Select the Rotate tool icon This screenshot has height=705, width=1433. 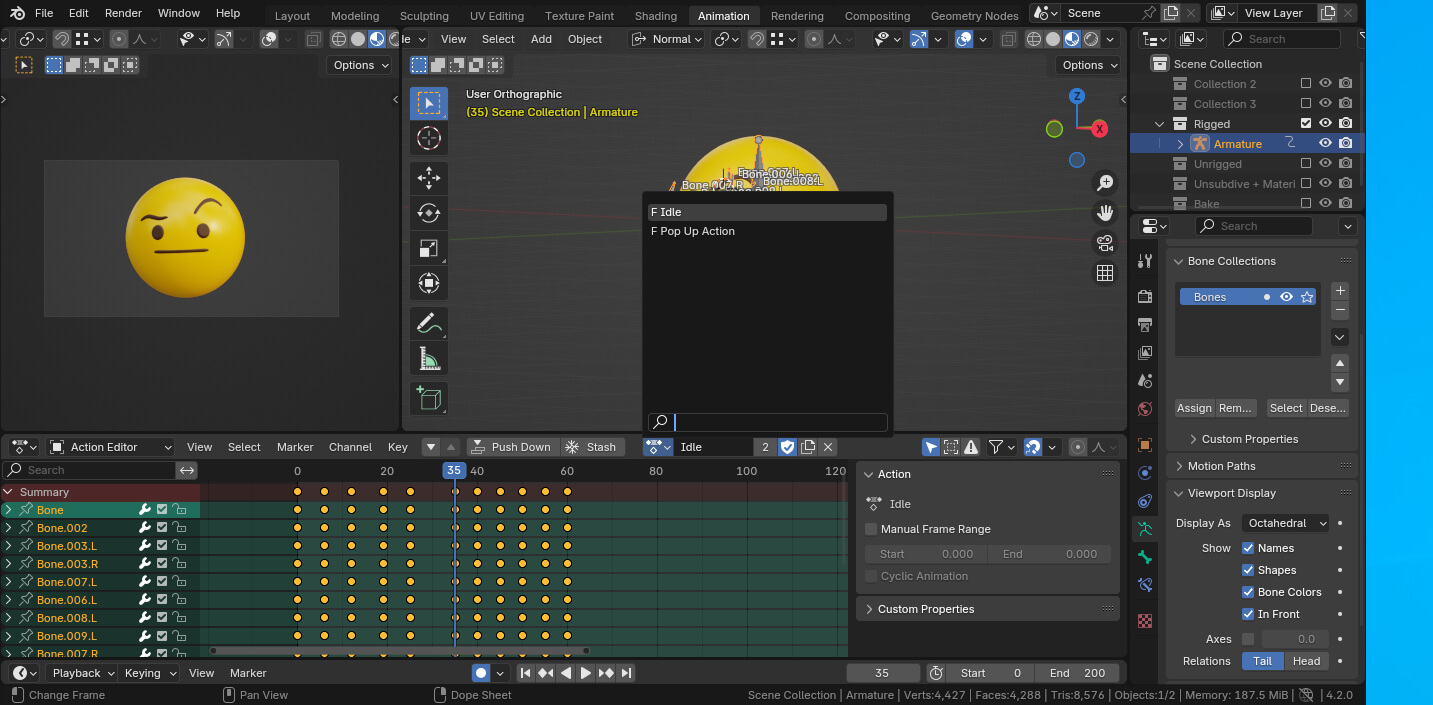coord(428,213)
